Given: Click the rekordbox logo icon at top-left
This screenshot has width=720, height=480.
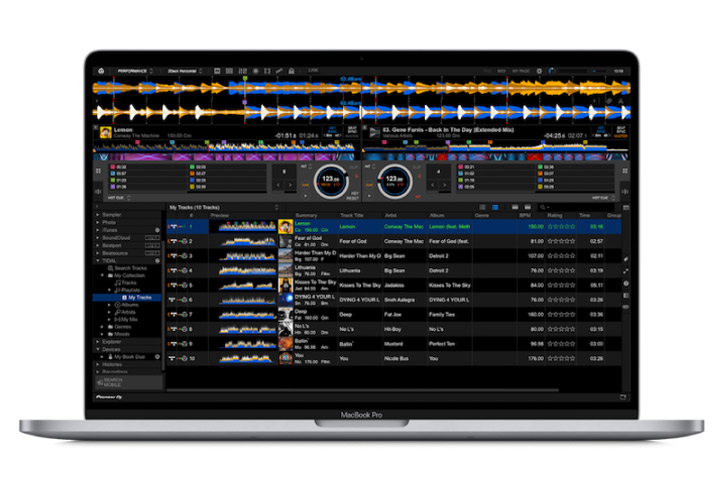Looking at the screenshot, I should coord(101,71).
